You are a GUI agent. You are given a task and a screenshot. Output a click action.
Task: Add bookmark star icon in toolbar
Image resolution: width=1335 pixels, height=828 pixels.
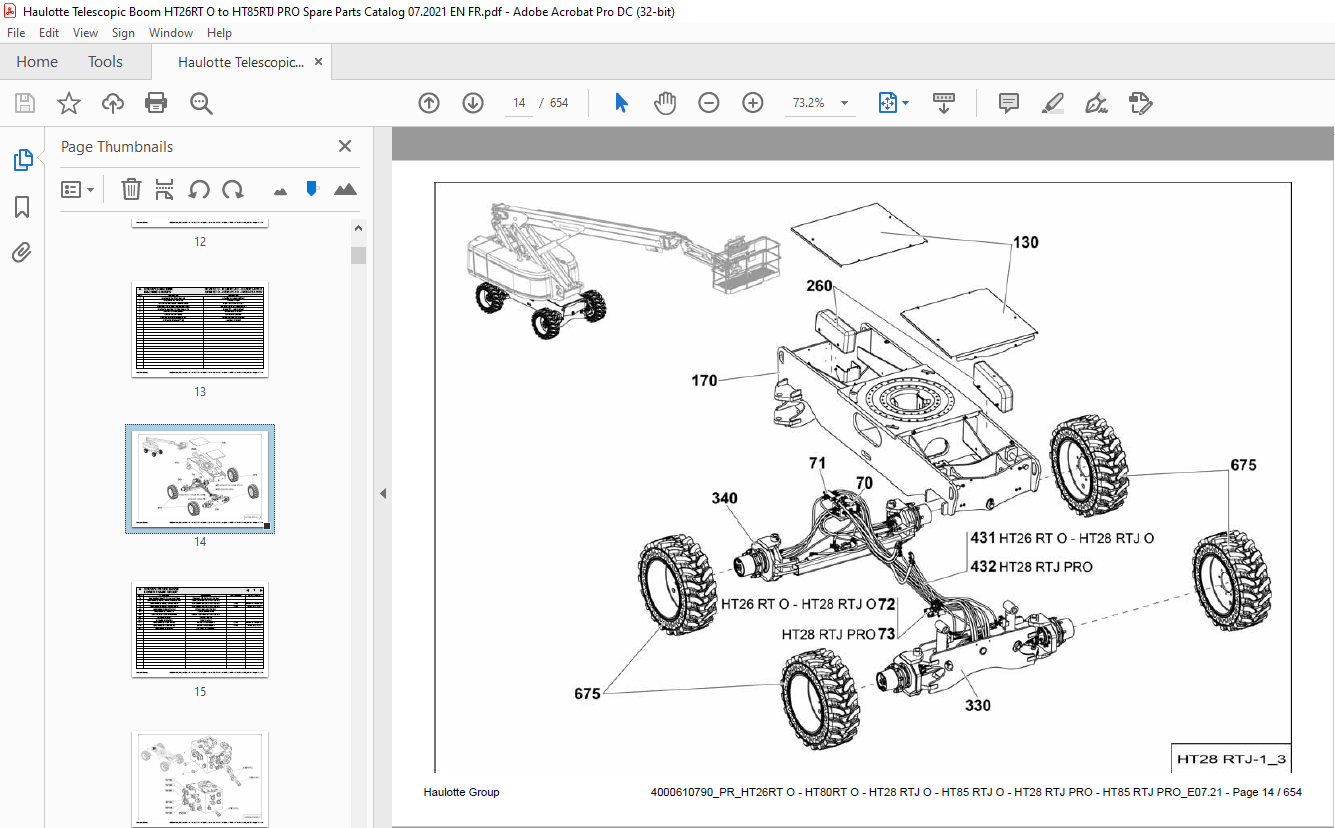pos(68,103)
